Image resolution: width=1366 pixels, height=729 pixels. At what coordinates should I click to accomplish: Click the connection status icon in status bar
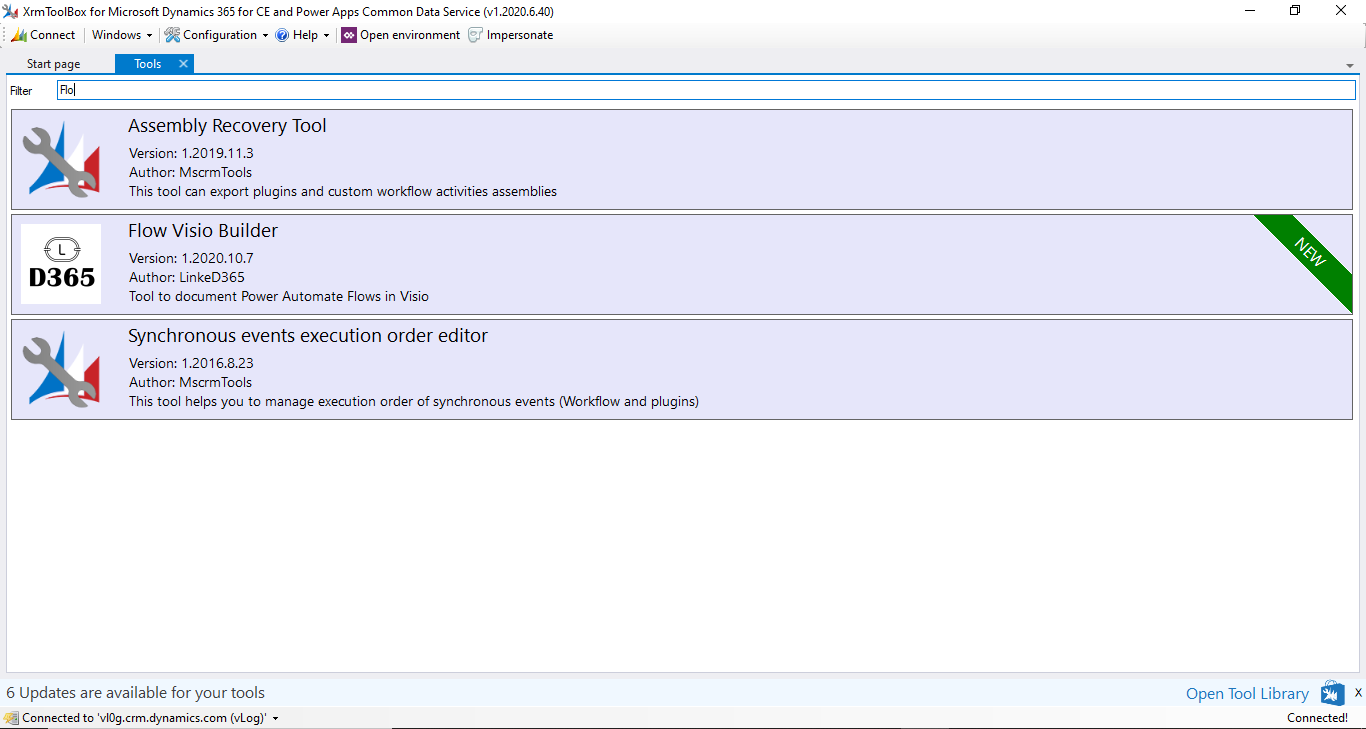coord(11,718)
